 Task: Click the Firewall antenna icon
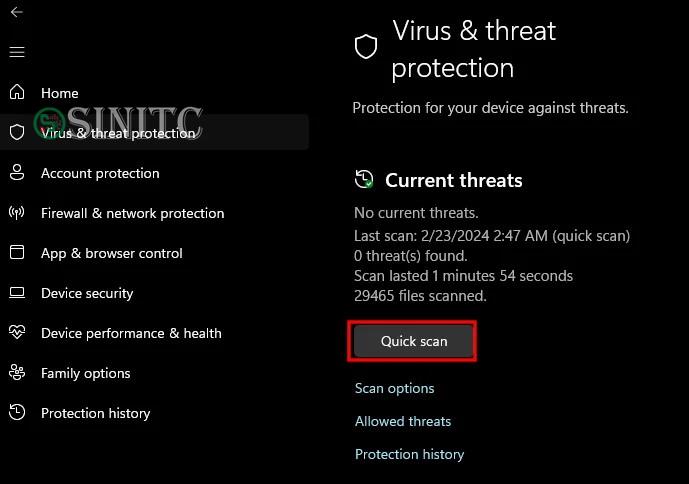click(17, 213)
